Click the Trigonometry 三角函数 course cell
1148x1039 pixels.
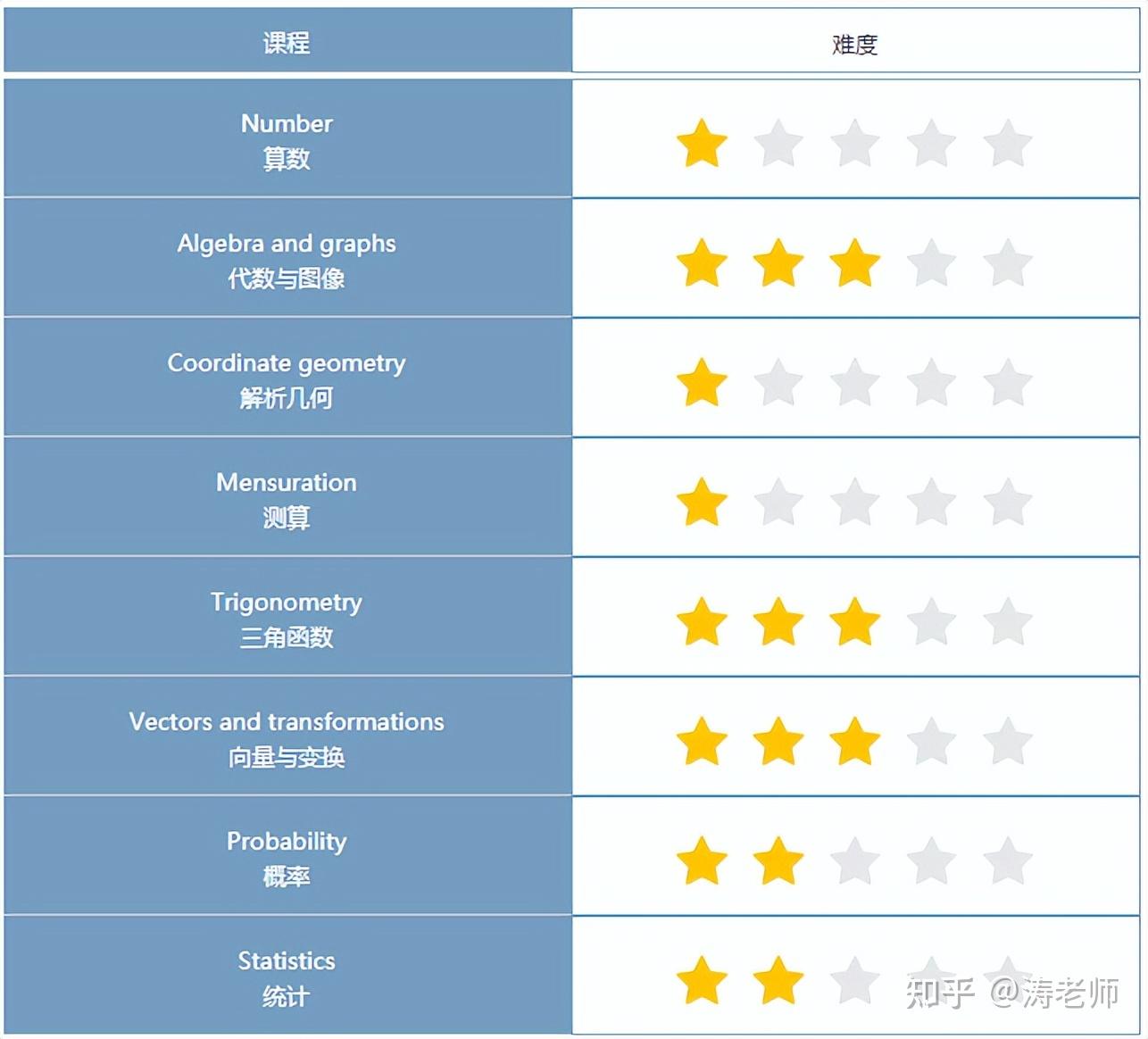pyautogui.click(x=287, y=617)
